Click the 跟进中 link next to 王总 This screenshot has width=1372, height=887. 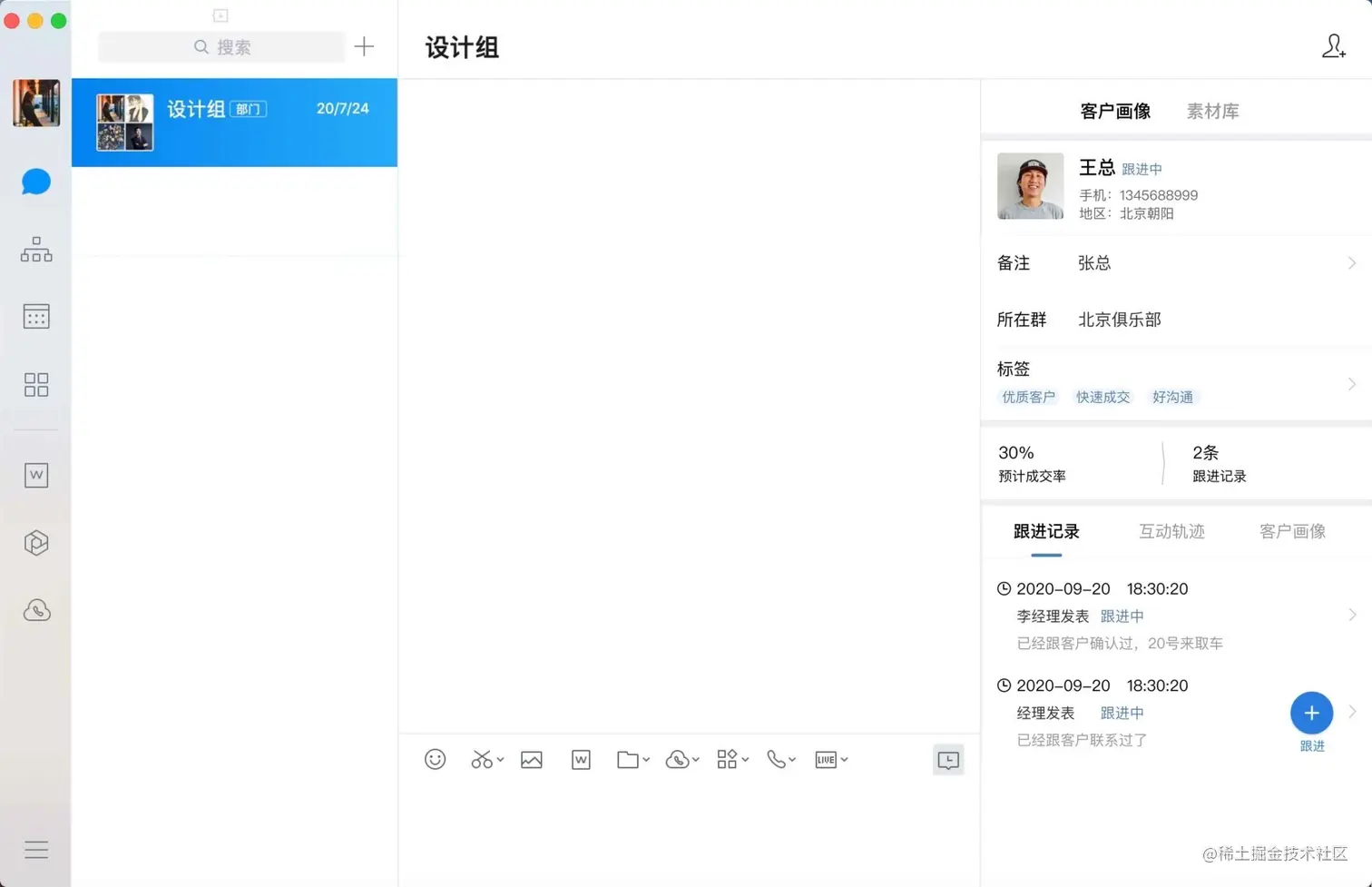[x=1142, y=169]
